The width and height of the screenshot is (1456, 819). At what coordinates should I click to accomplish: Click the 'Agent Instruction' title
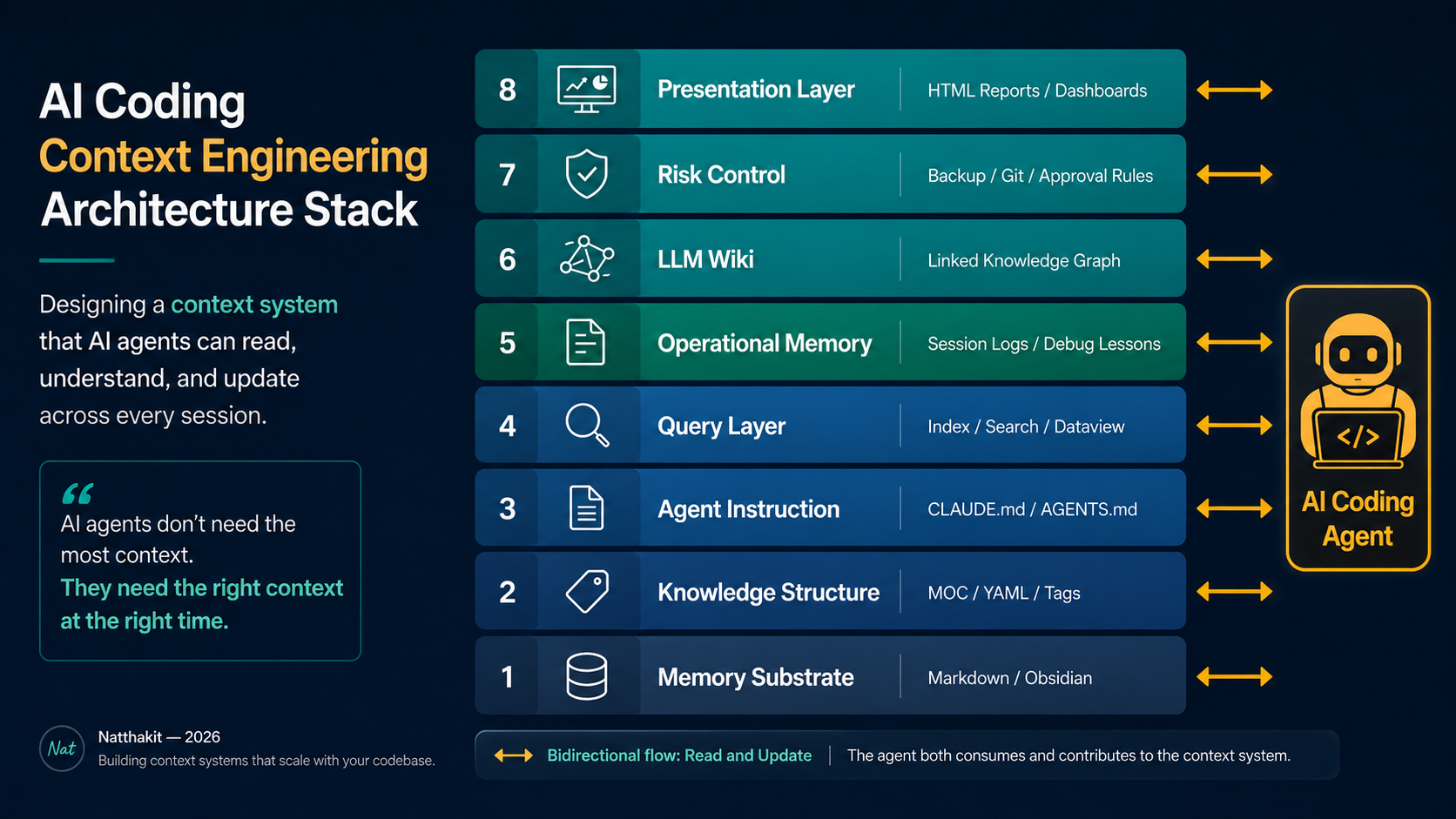click(748, 509)
